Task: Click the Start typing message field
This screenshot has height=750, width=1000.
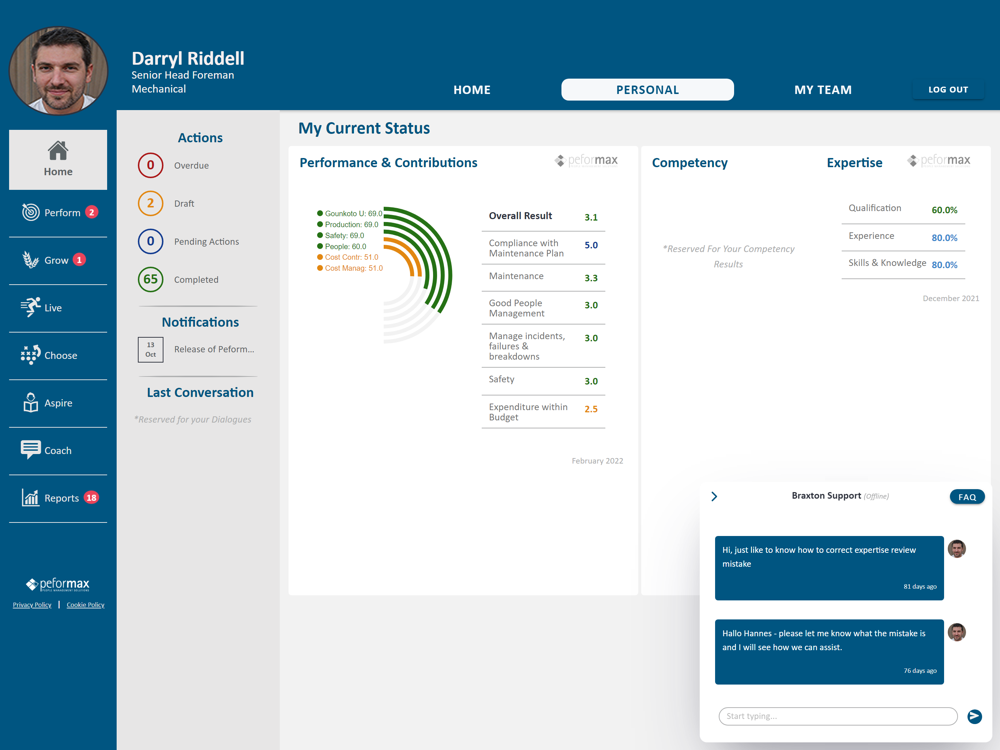Action: pos(838,716)
